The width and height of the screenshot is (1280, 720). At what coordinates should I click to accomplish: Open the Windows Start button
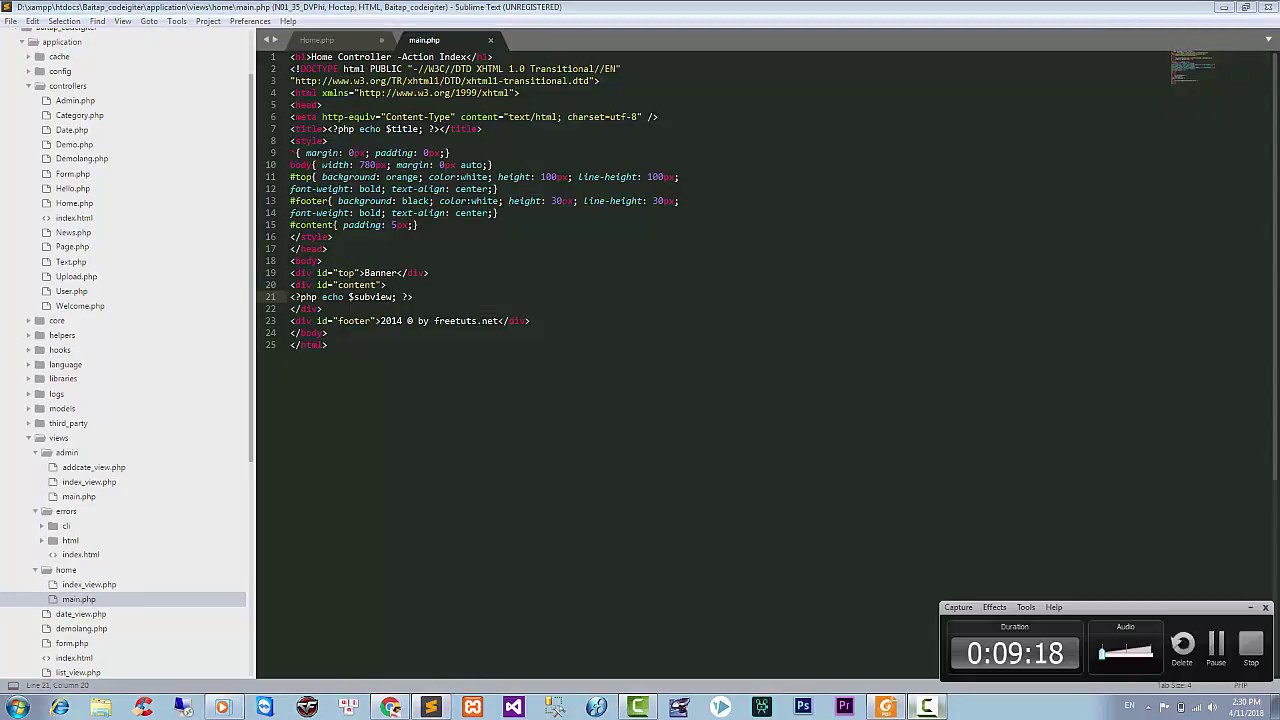17,707
